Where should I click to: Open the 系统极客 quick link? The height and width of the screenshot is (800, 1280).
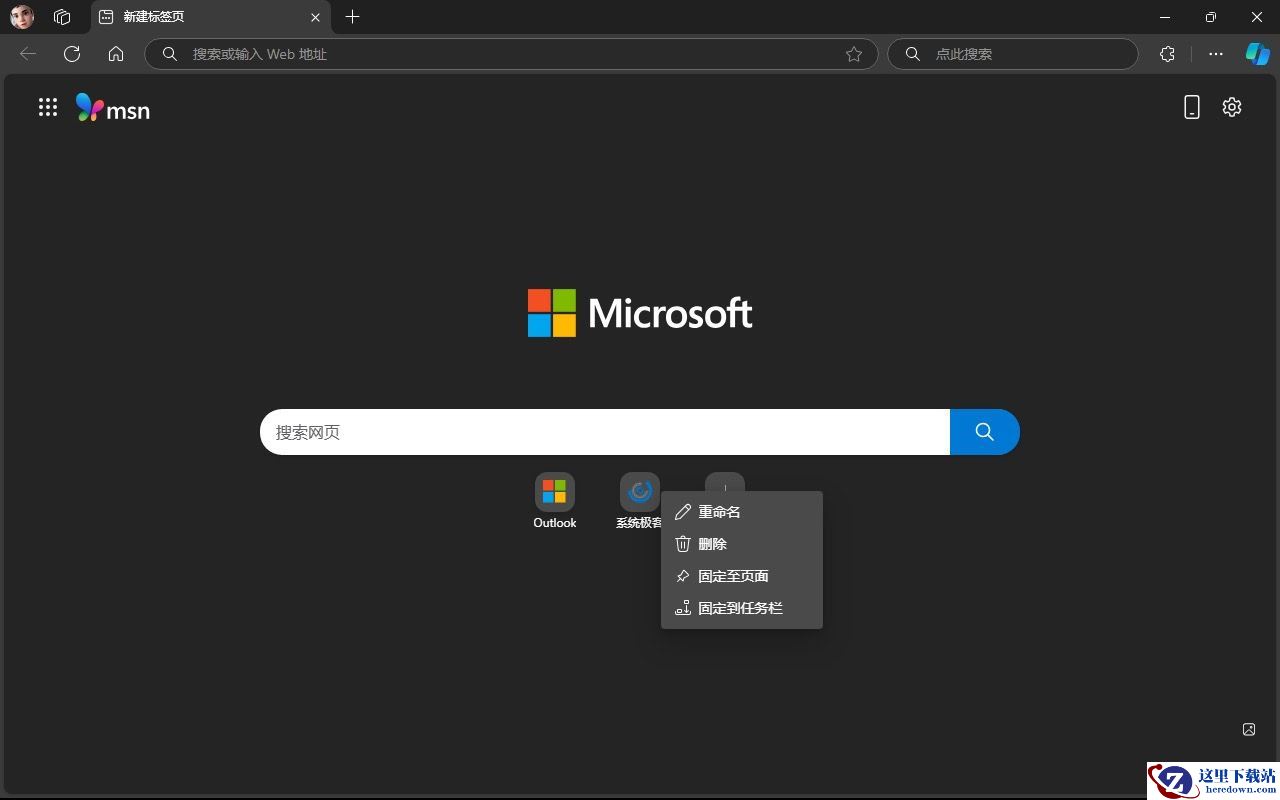[640, 501]
